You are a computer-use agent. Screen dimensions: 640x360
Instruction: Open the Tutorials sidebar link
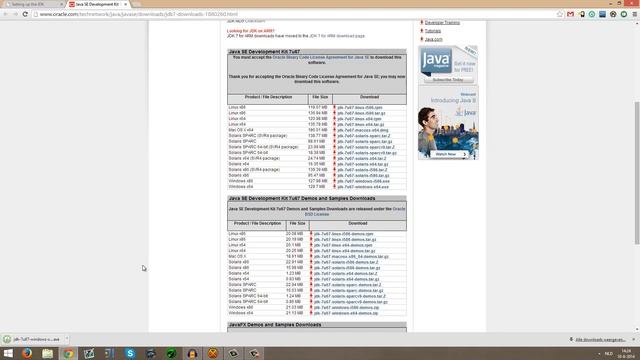(x=433, y=31)
